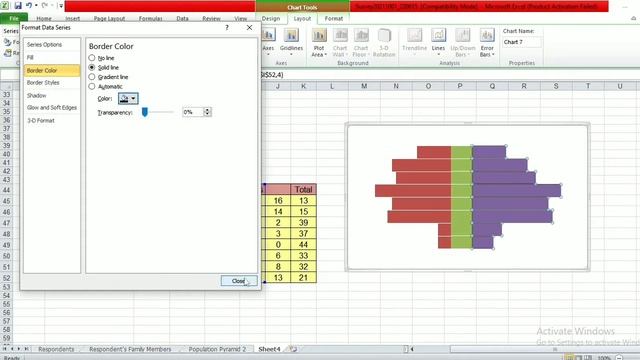
Task: Click the zoom out minus button
Action: coord(619,358)
